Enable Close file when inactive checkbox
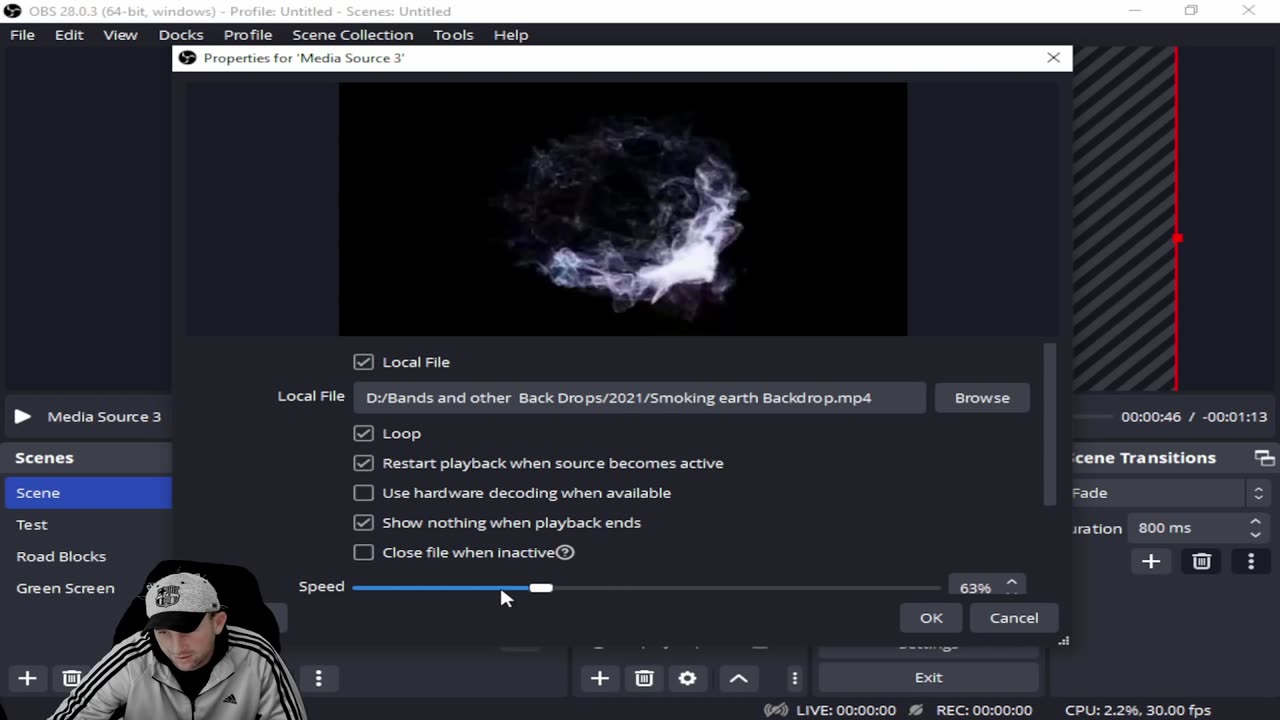 pos(363,552)
